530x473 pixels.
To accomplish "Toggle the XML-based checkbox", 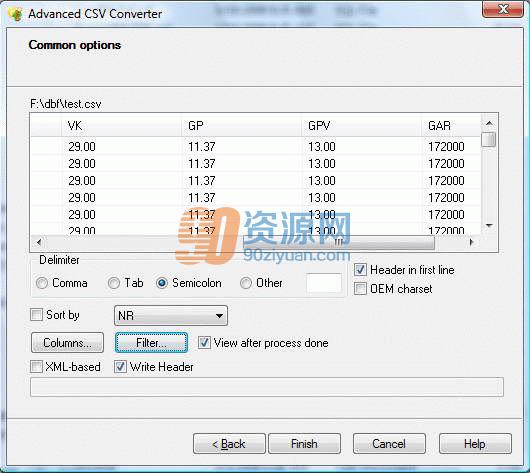I will point(36,366).
